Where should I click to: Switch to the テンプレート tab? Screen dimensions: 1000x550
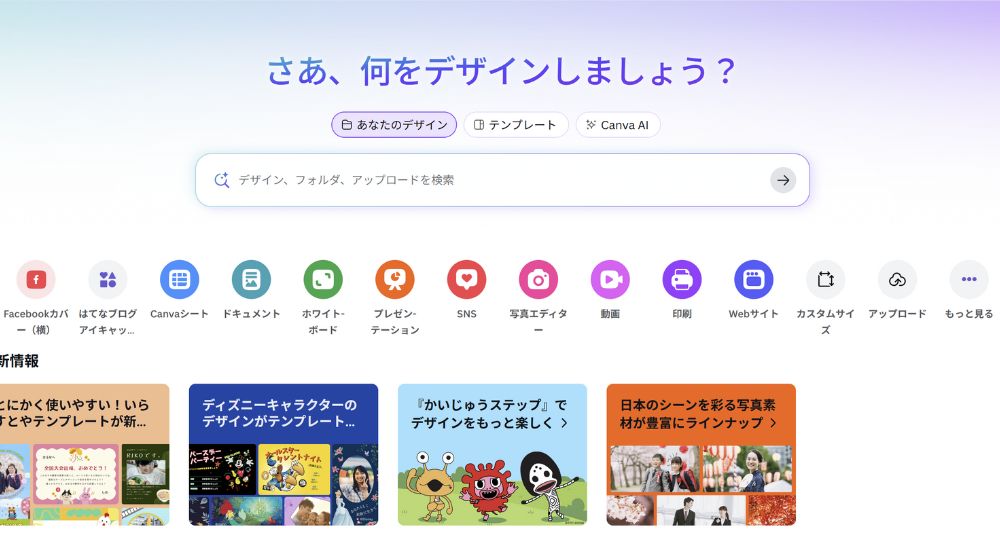click(515, 125)
